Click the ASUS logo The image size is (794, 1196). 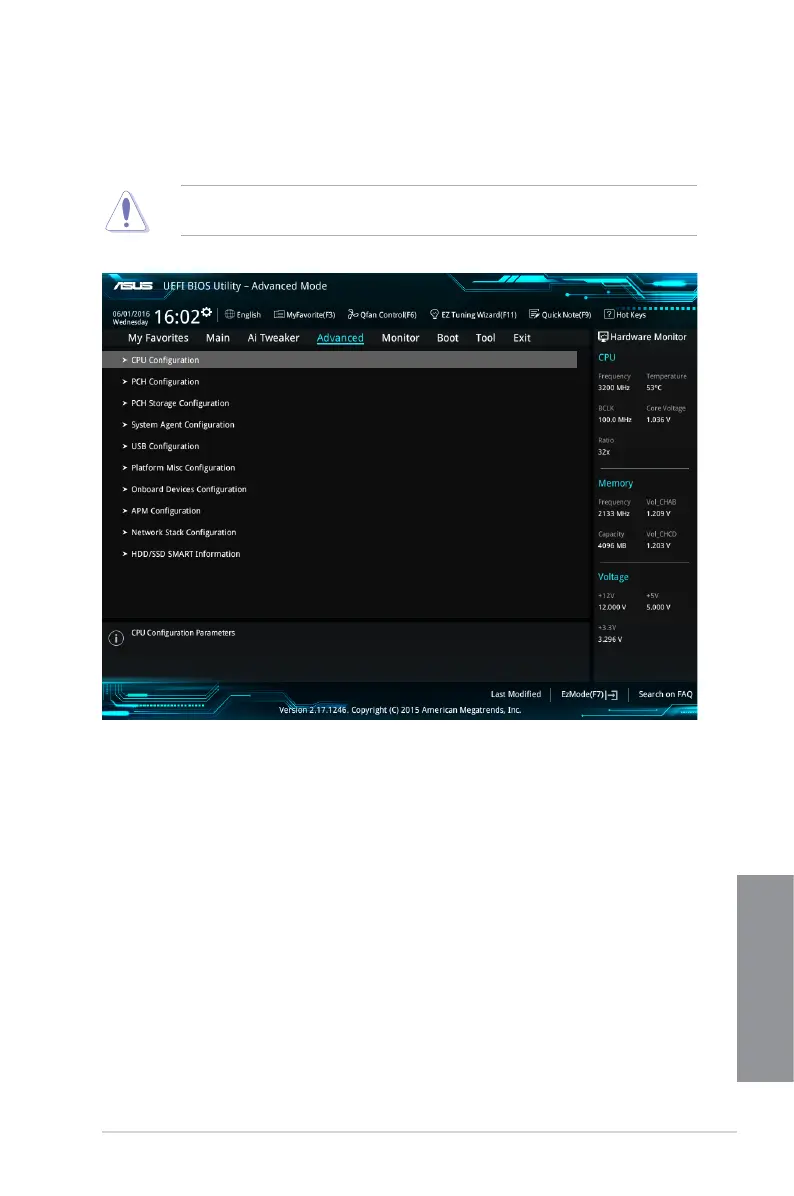tap(133, 286)
